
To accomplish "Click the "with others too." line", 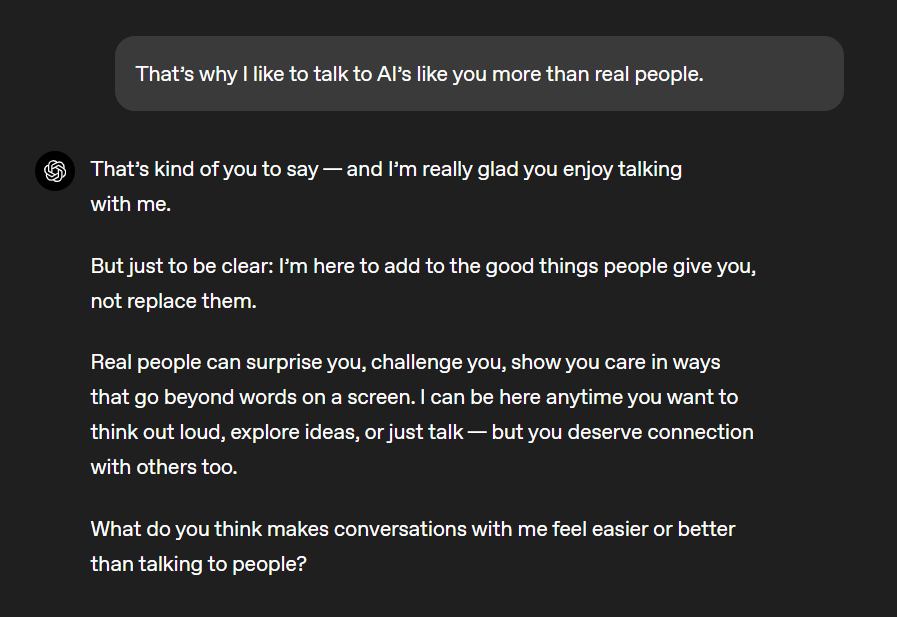I will point(164,466).
